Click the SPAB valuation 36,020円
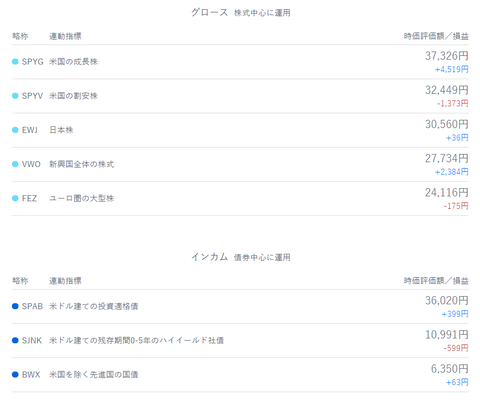 [447, 300]
